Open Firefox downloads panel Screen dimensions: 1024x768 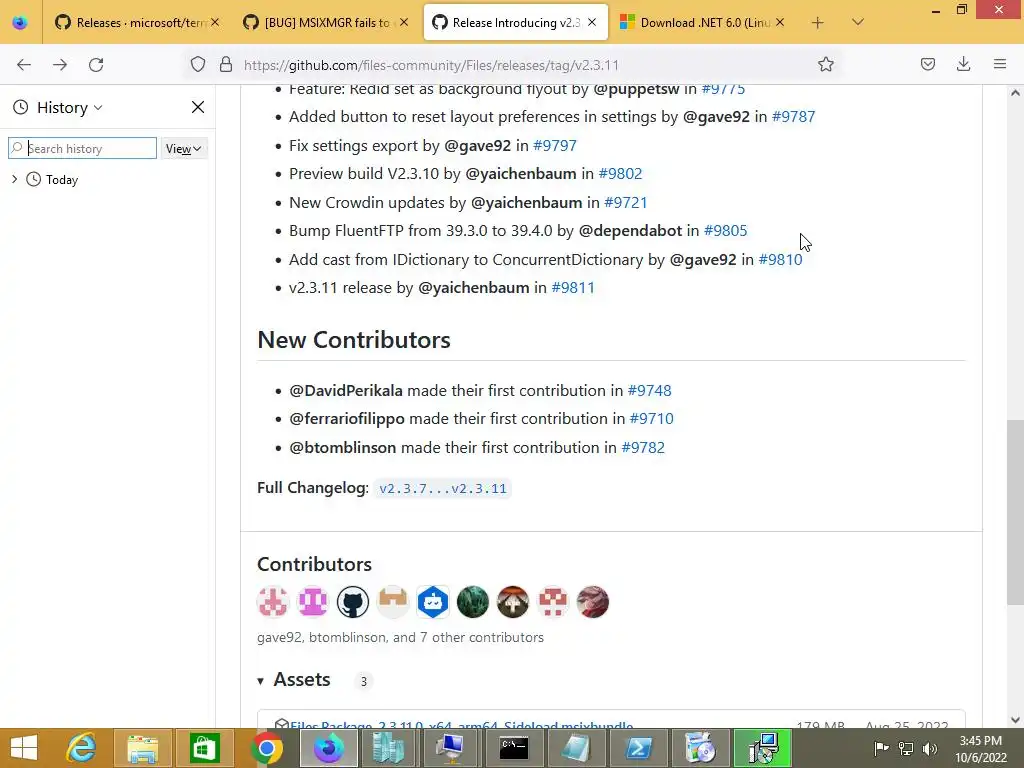click(963, 65)
